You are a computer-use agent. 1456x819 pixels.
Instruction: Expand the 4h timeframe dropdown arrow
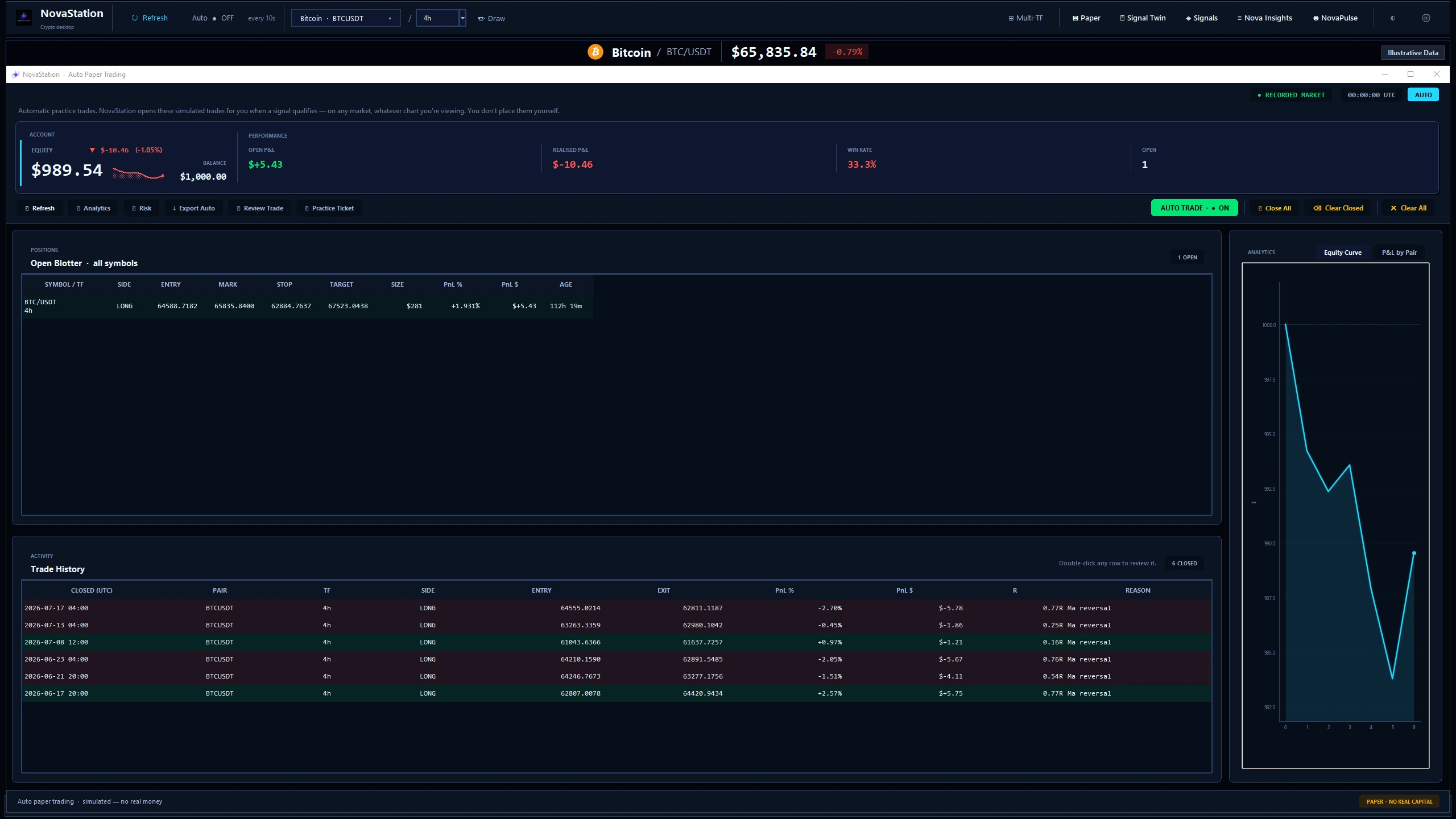tap(462, 18)
